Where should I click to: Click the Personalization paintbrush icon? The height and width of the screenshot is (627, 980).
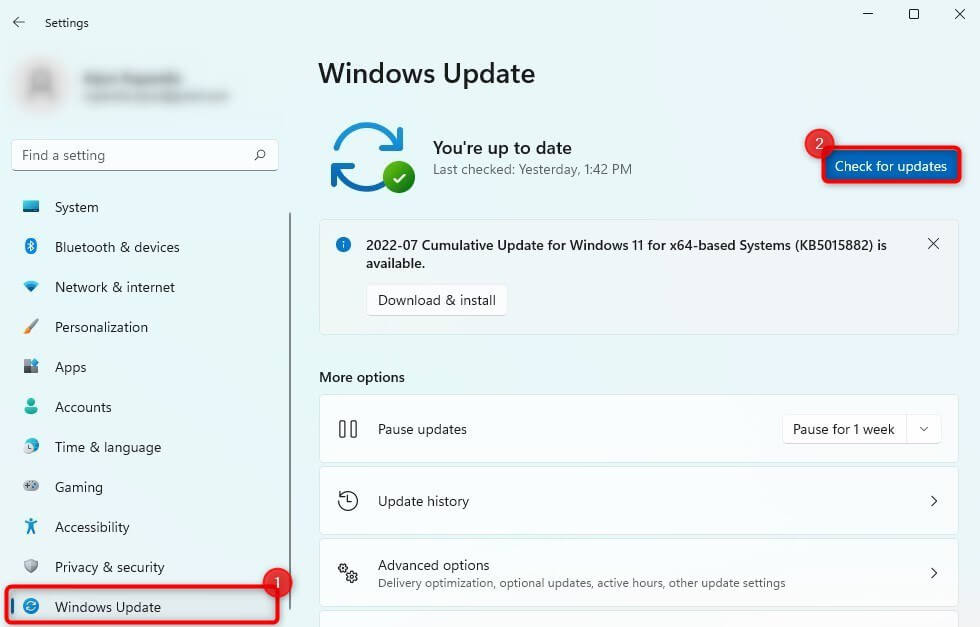pos(31,326)
